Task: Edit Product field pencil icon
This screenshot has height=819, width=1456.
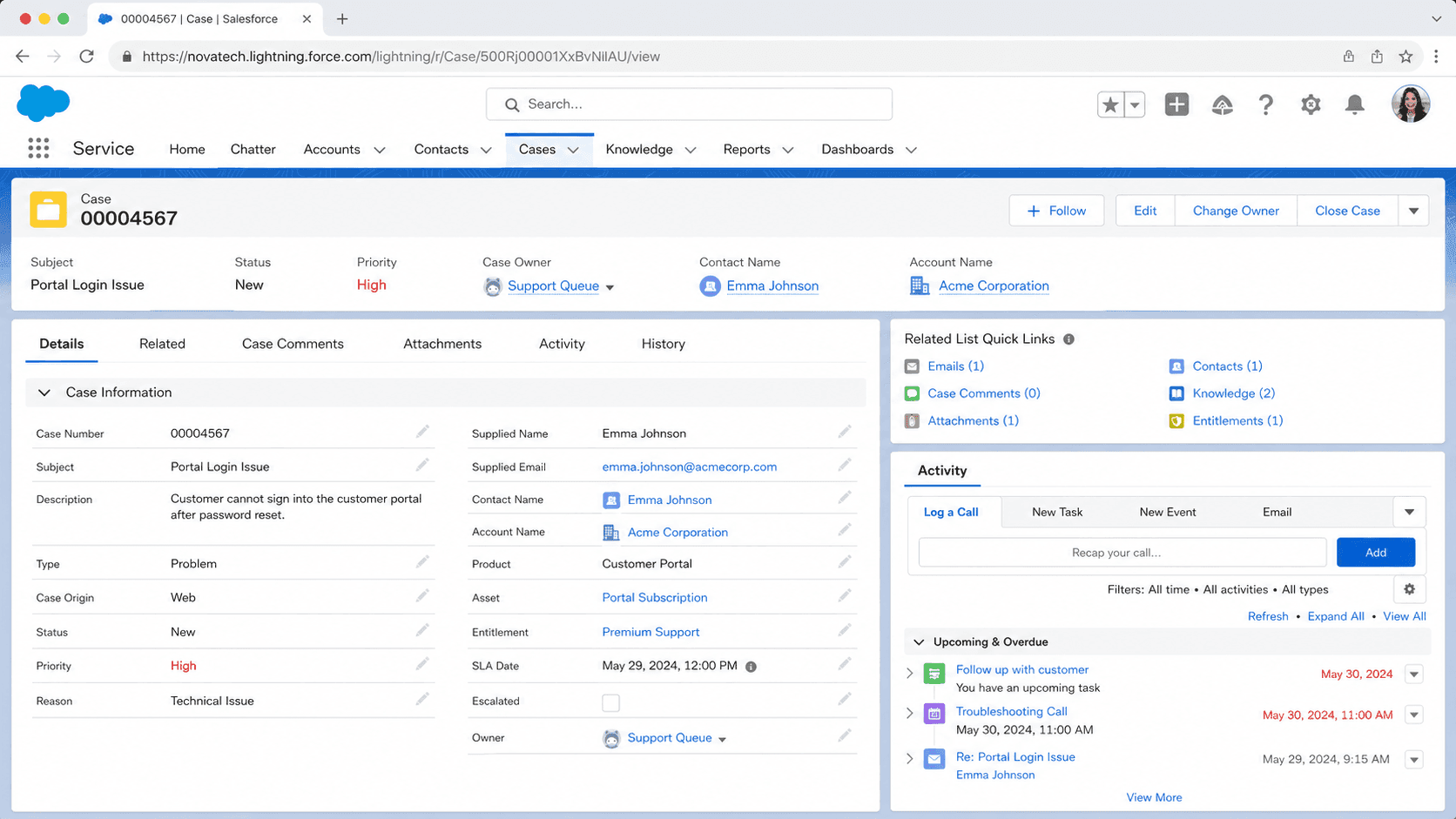Action: point(845,562)
